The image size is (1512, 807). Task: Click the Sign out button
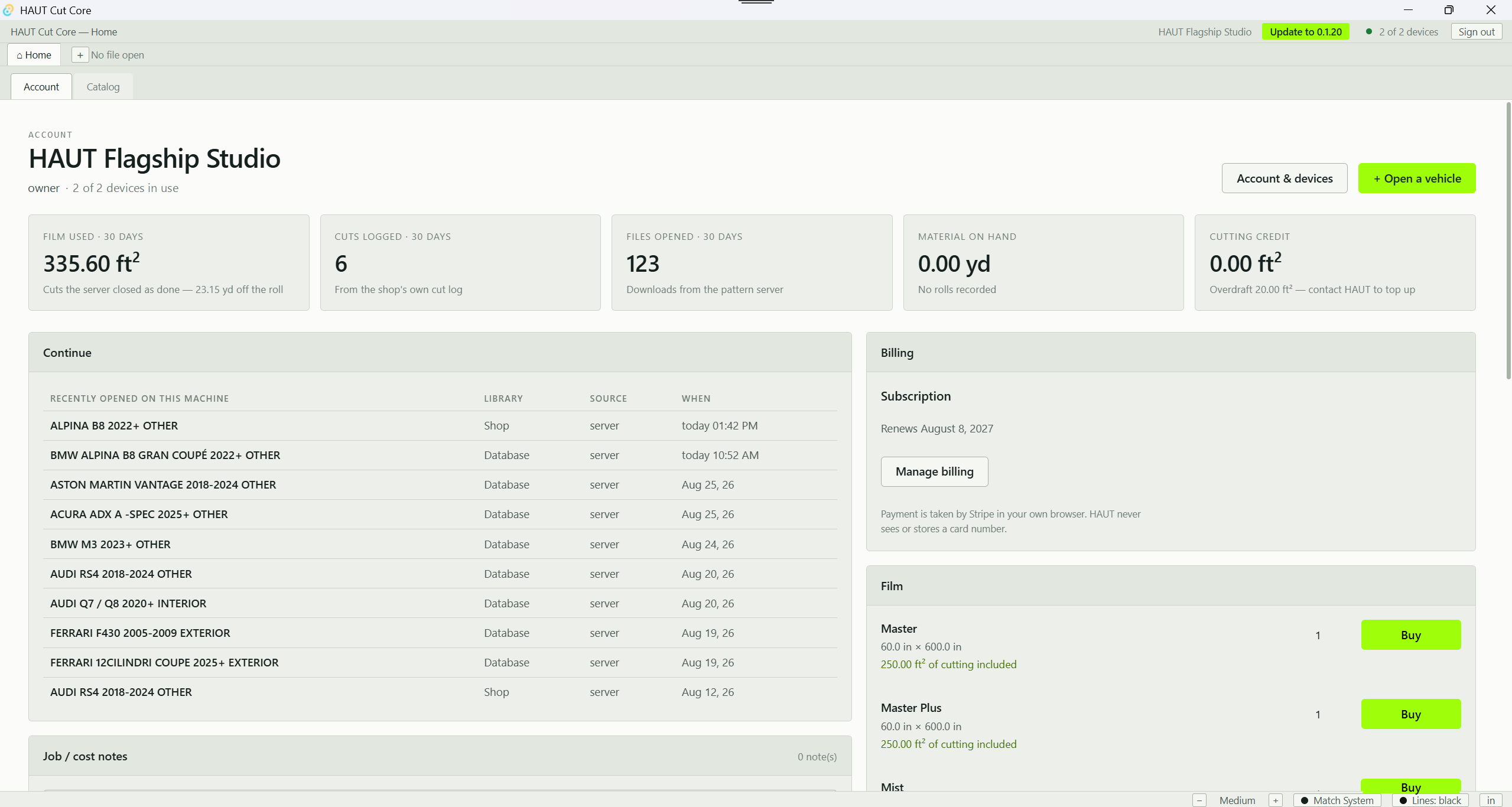click(x=1477, y=32)
